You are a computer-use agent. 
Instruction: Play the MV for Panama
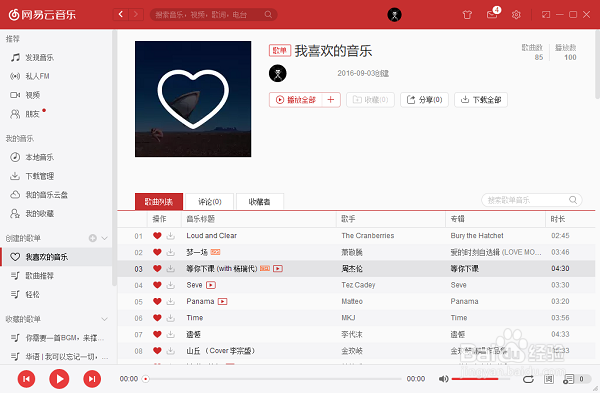pyautogui.click(x=222, y=302)
